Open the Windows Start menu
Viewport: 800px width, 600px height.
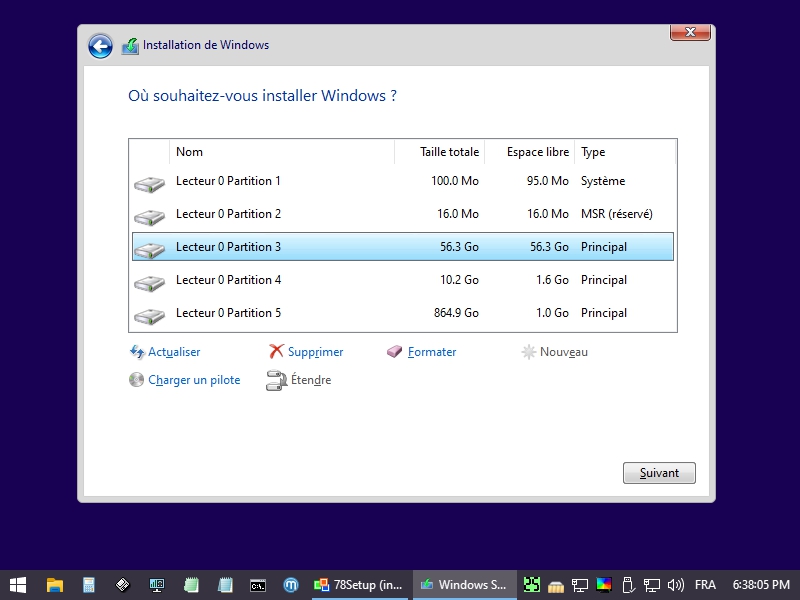click(x=18, y=585)
